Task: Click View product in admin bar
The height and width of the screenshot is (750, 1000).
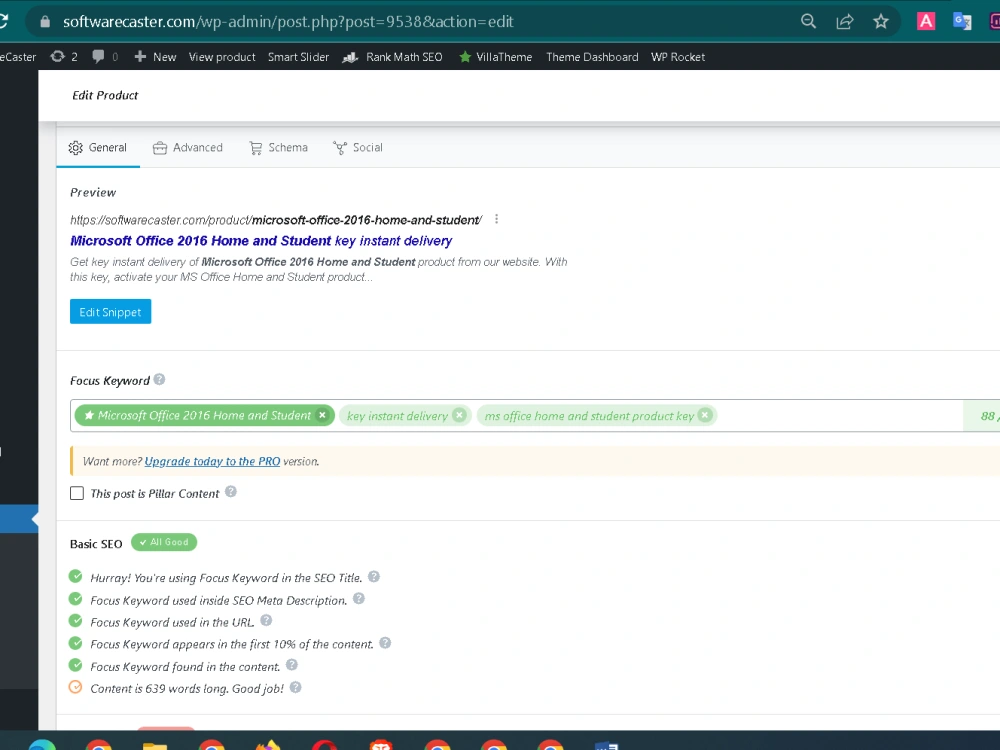Action: 222,57
